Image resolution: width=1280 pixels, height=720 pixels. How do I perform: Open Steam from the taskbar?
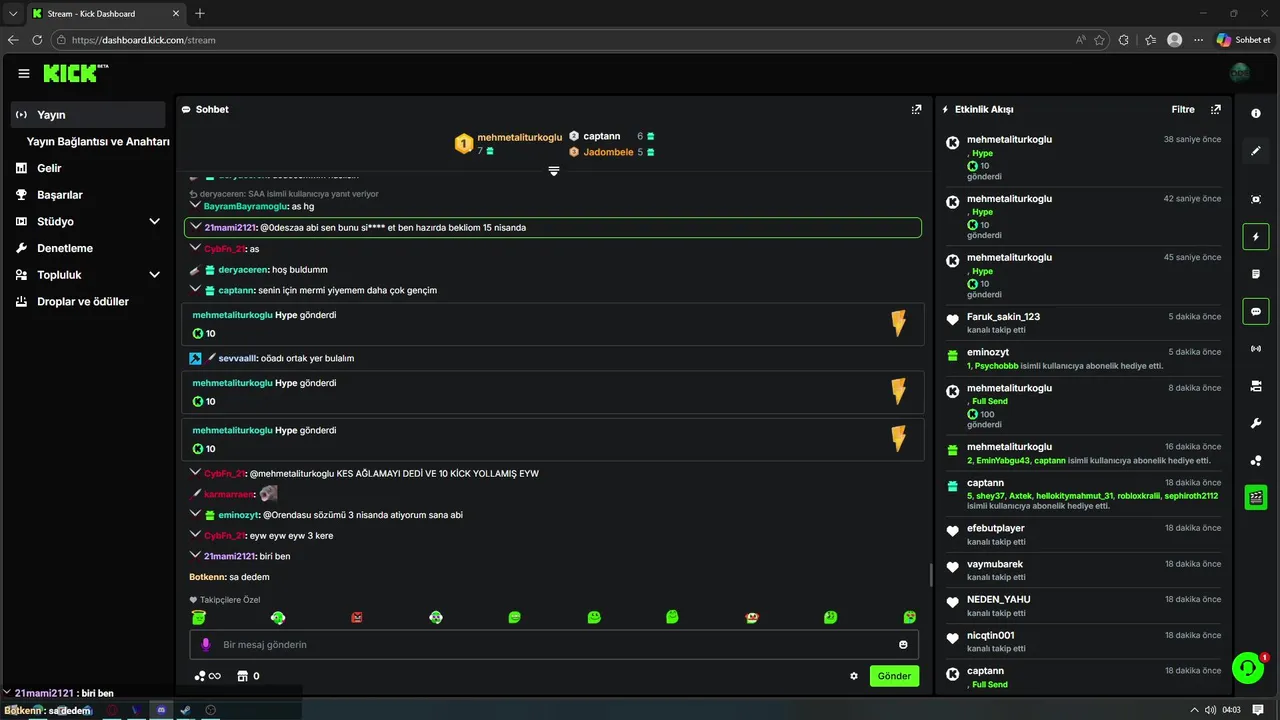pos(185,710)
